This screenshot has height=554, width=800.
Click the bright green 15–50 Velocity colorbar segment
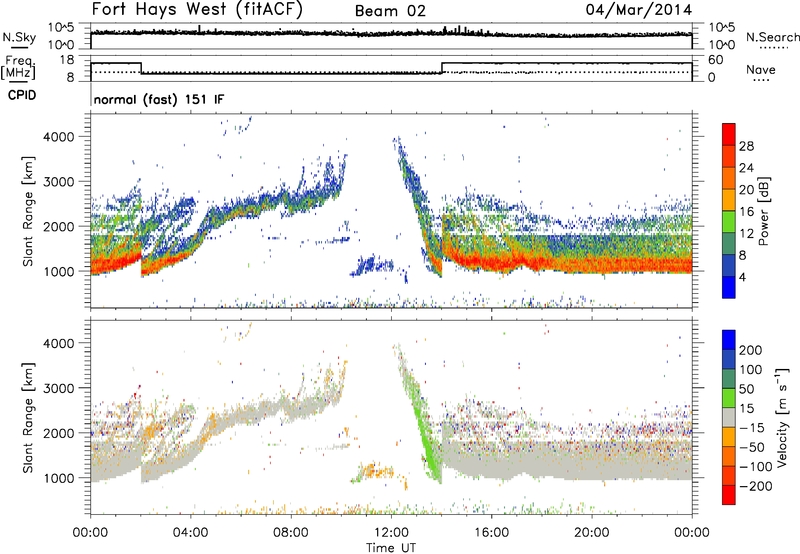pyautogui.click(x=729, y=398)
